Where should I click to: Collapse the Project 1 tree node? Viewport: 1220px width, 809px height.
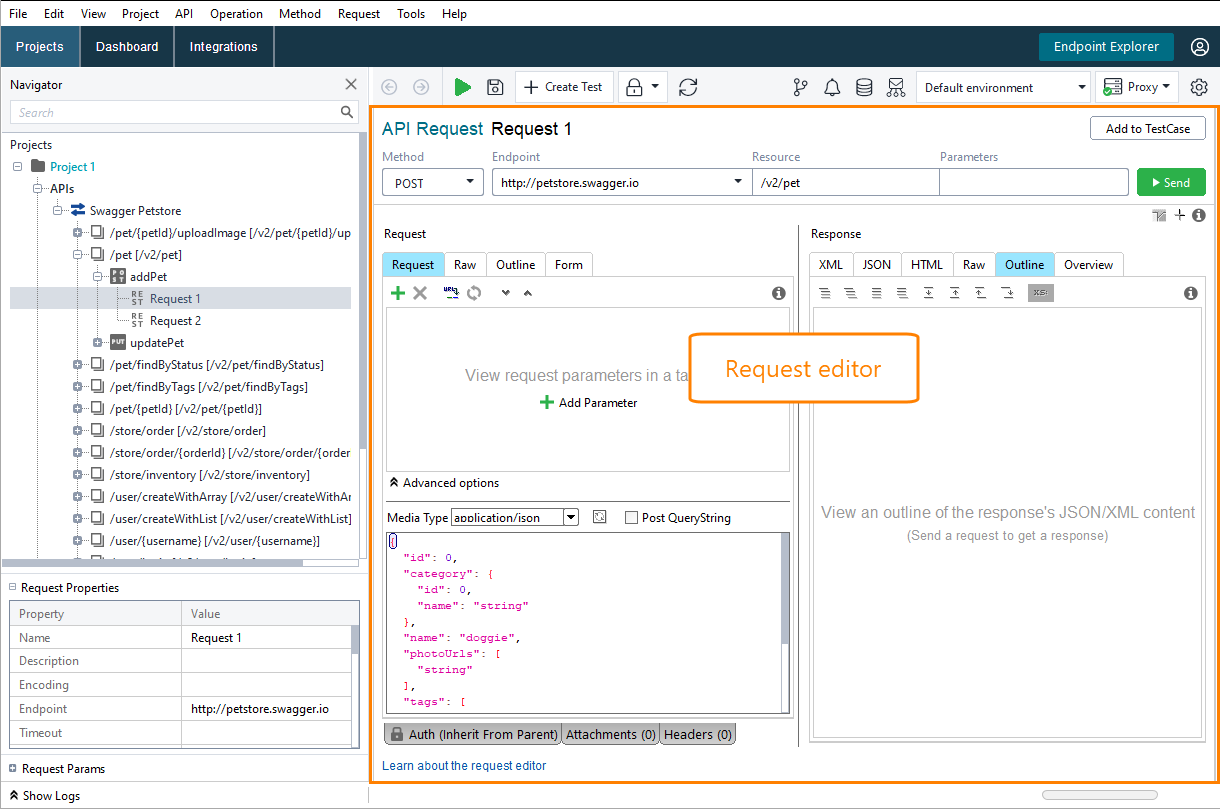(x=17, y=167)
